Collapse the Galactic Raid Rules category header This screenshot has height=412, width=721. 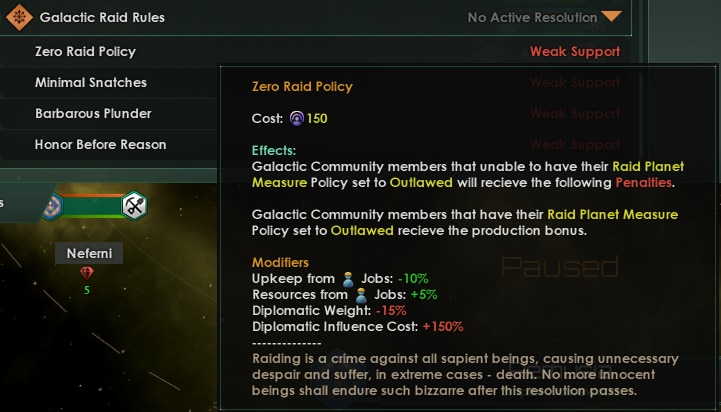tap(100, 17)
